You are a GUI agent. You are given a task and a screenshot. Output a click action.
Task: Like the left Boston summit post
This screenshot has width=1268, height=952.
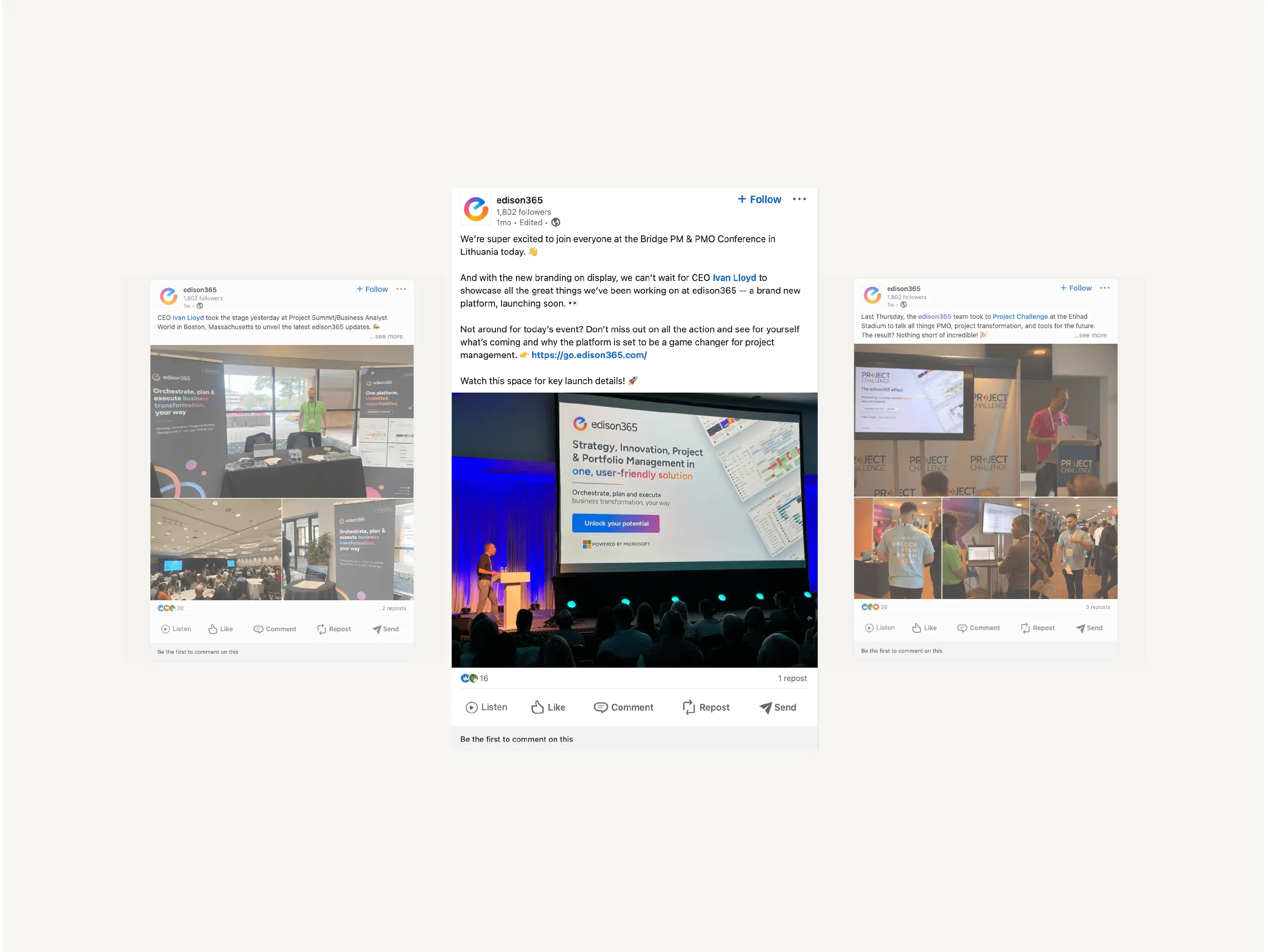[x=221, y=629]
